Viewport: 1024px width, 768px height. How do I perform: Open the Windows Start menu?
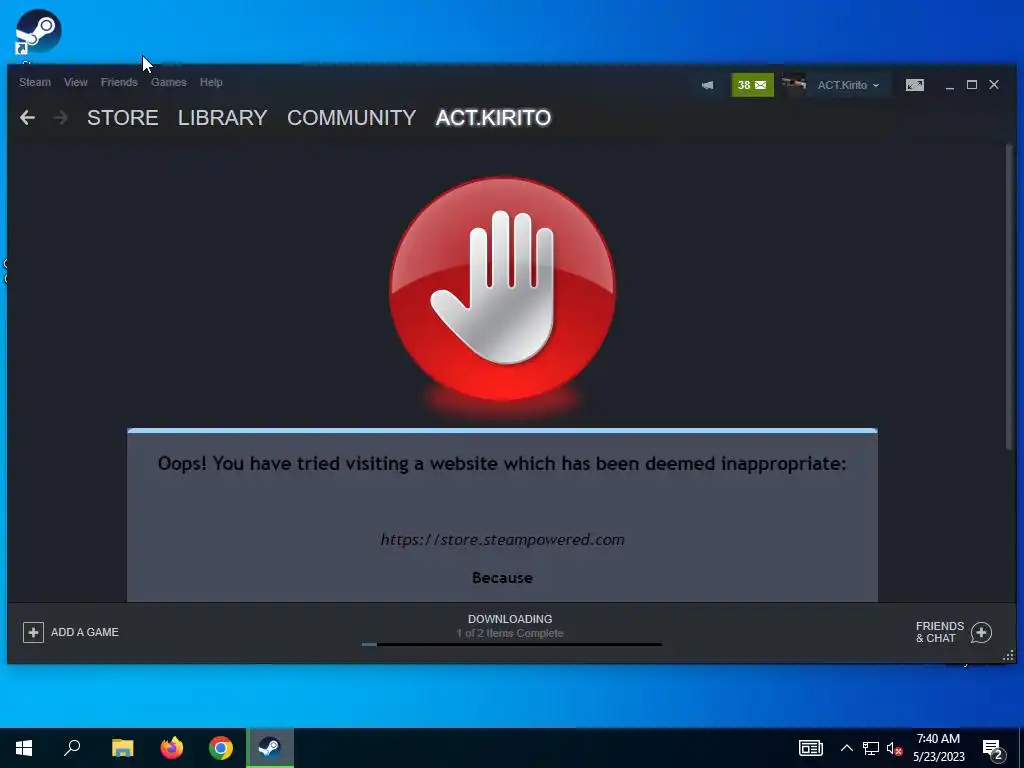[x=24, y=748]
